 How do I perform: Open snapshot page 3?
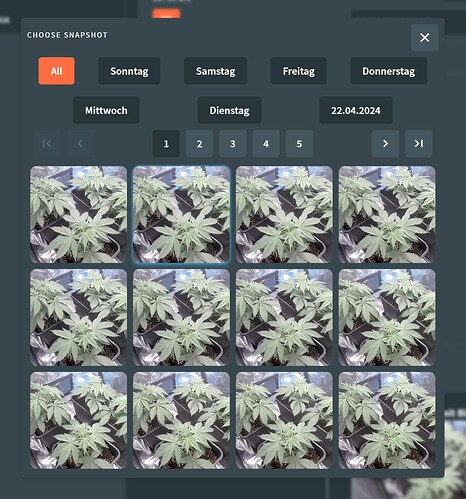tap(233, 144)
